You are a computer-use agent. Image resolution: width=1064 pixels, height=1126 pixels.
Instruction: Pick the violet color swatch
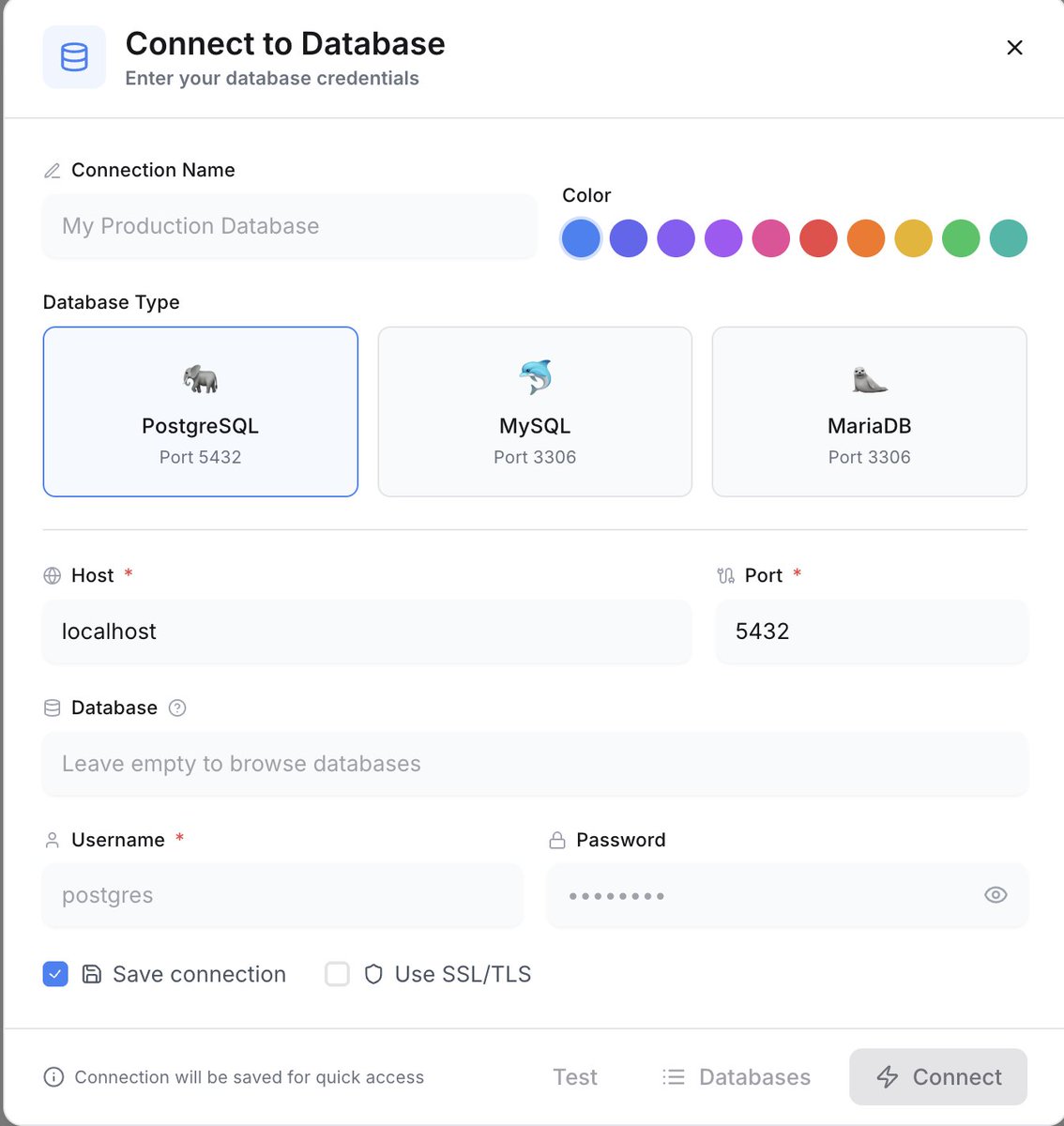pos(676,238)
